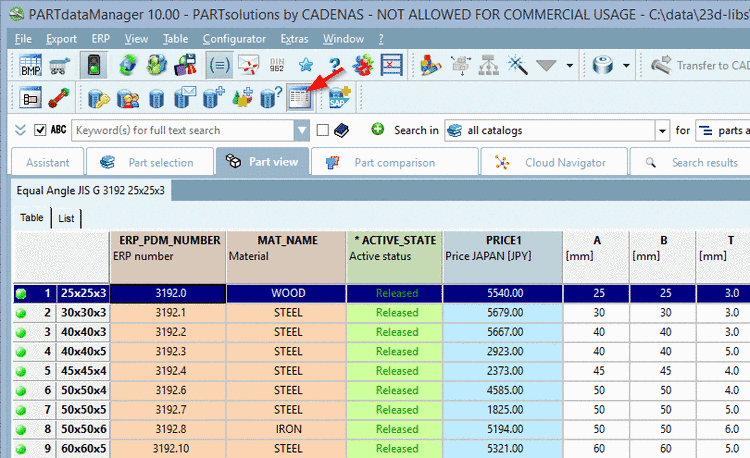The height and width of the screenshot is (458, 750).
Task: Click the highlighted table view icon
Action: (x=300, y=98)
